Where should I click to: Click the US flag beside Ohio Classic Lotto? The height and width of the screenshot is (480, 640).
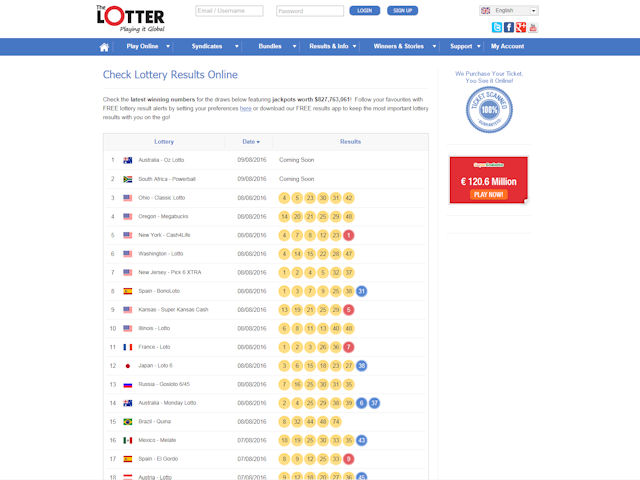(x=128, y=198)
